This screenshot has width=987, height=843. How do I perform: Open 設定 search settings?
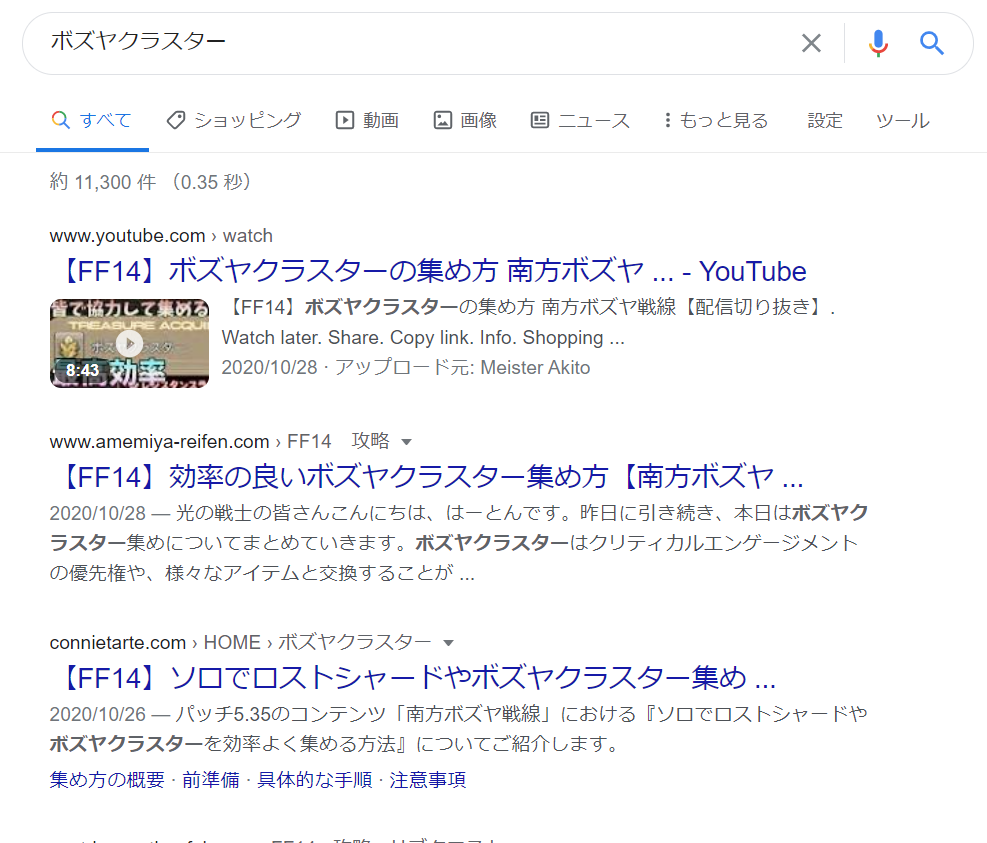coord(825,120)
